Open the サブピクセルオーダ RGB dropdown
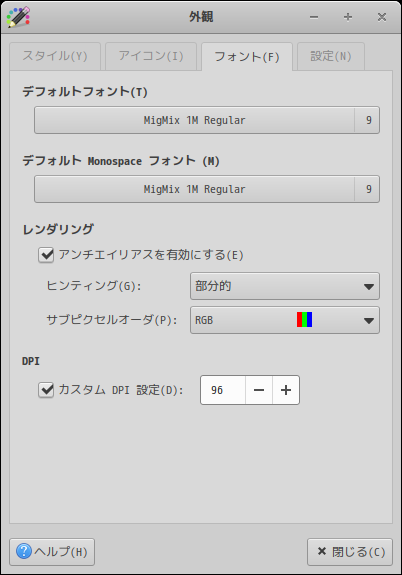 point(285,320)
